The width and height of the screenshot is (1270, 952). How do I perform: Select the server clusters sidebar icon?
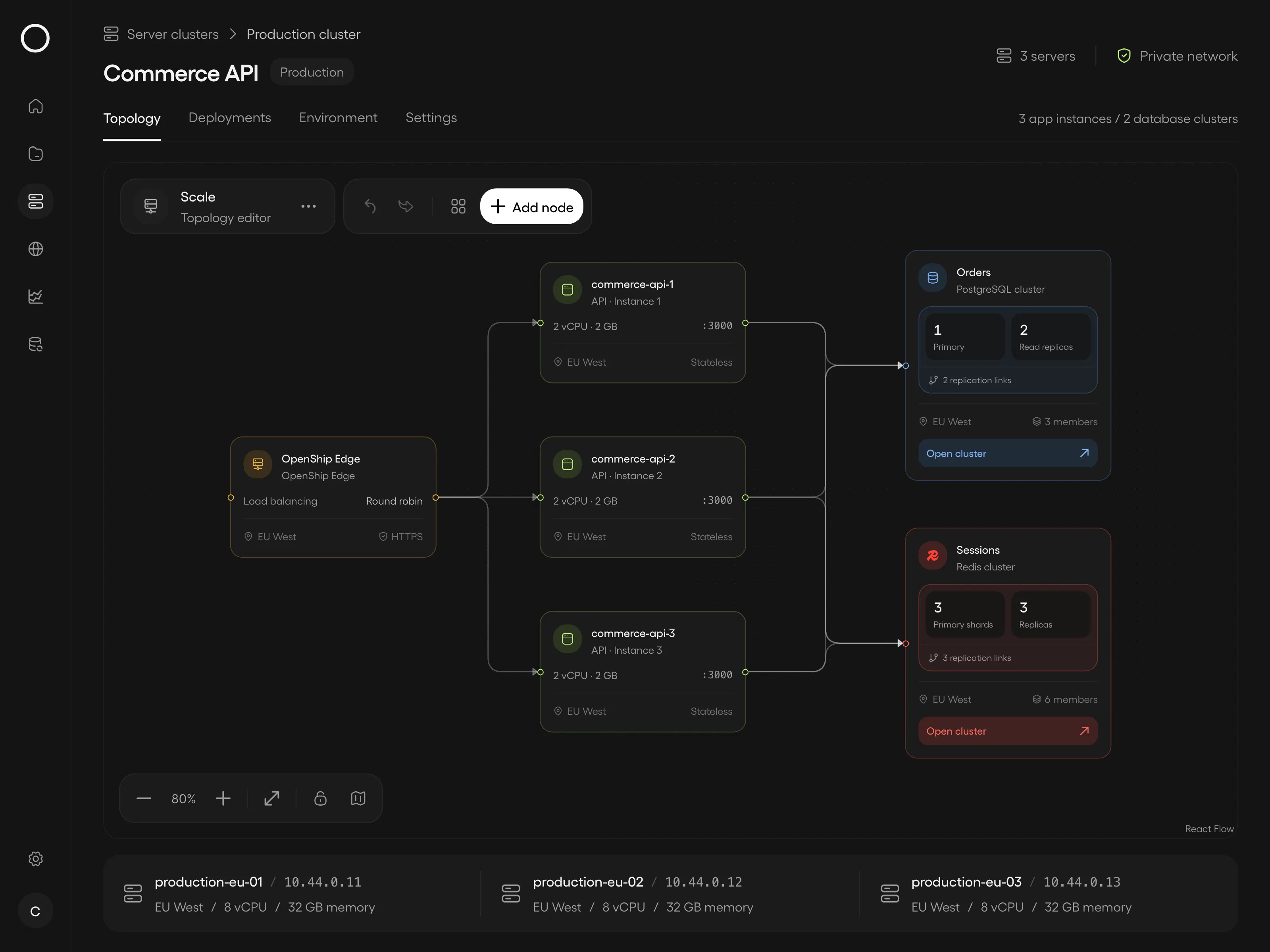(x=36, y=202)
